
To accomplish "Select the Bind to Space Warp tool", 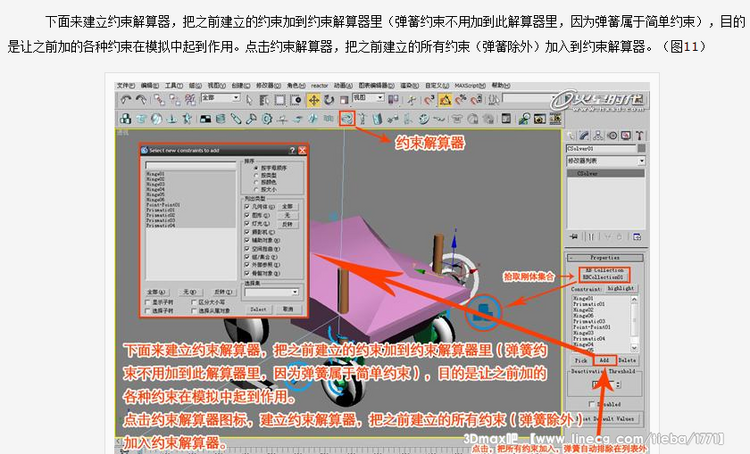I will pyautogui.click(x=190, y=100).
